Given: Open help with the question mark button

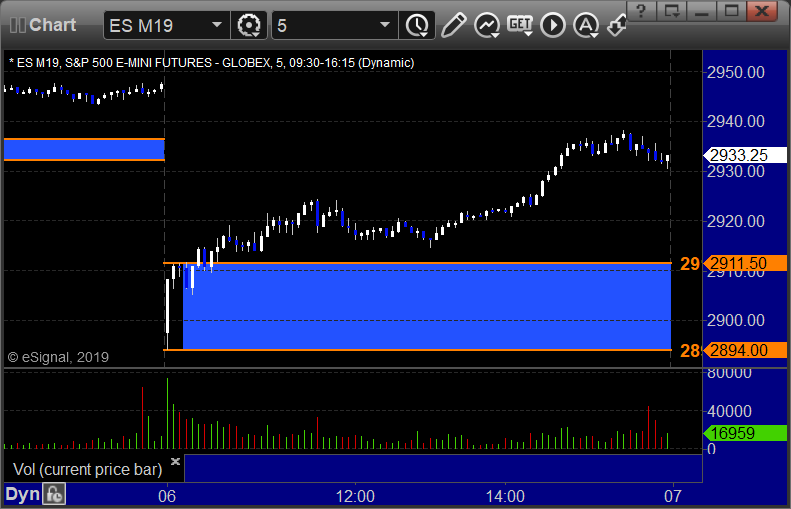Looking at the screenshot, I should [641, 11].
